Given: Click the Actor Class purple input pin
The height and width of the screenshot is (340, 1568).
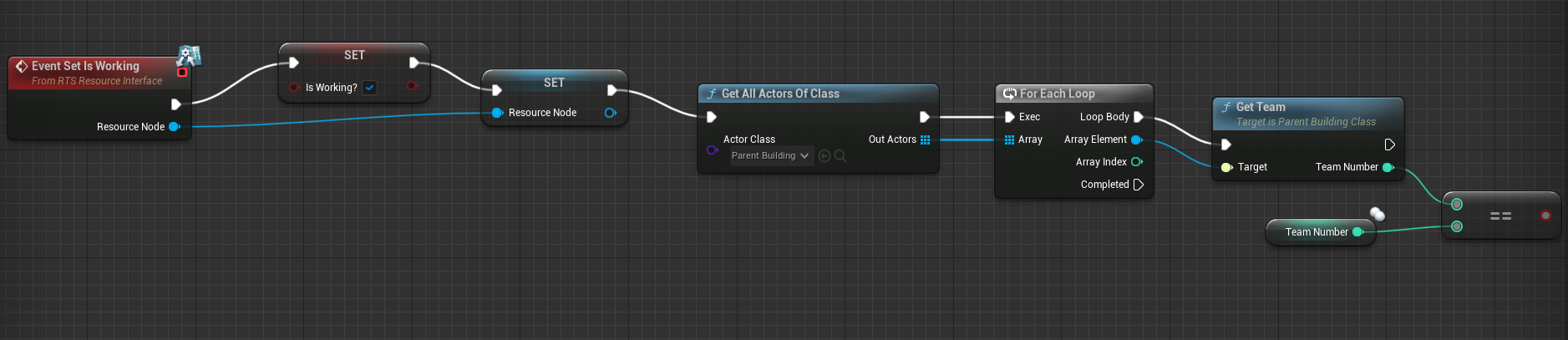Looking at the screenshot, I should [x=712, y=150].
